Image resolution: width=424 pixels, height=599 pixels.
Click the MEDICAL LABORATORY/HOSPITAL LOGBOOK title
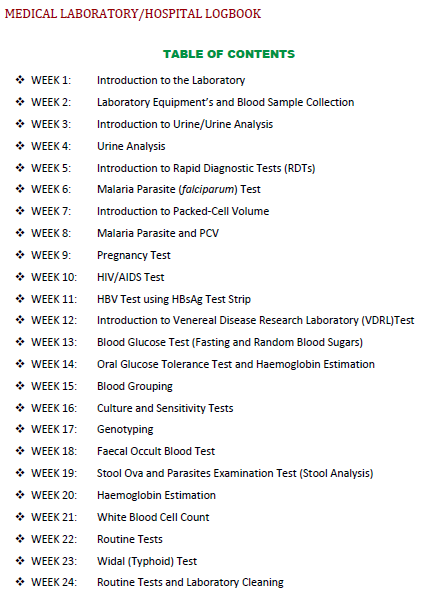[x=133, y=14]
